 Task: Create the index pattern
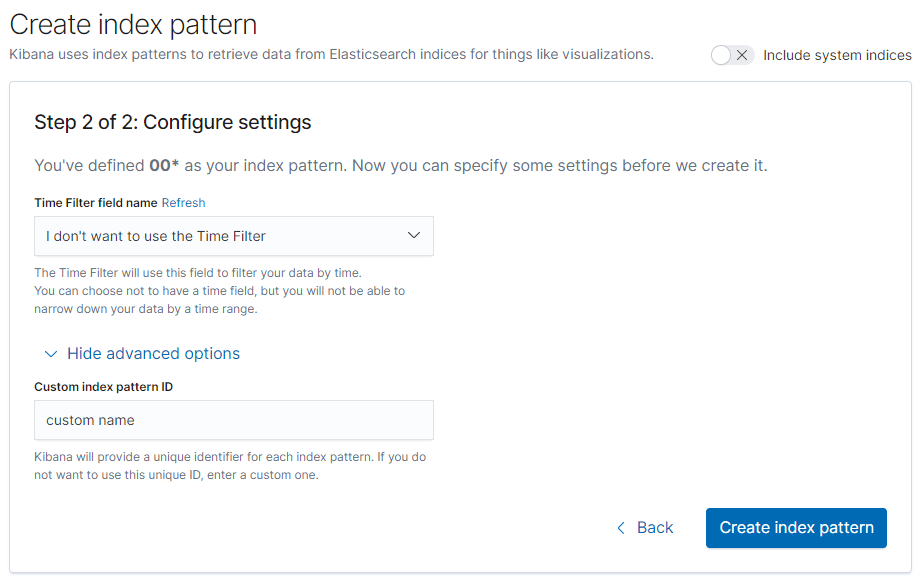pyautogui.click(x=796, y=528)
